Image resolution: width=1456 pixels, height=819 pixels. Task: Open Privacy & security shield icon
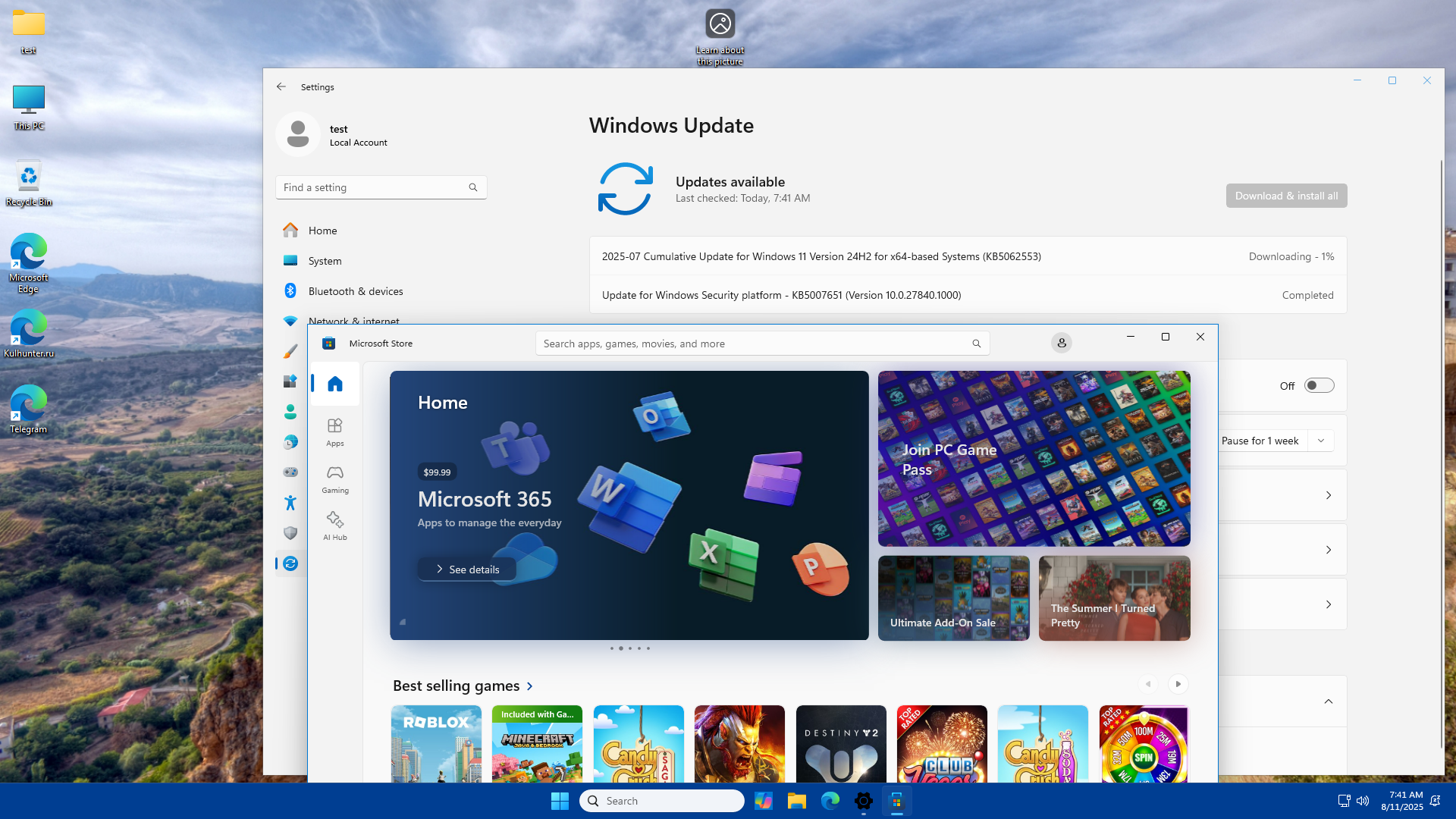(290, 533)
